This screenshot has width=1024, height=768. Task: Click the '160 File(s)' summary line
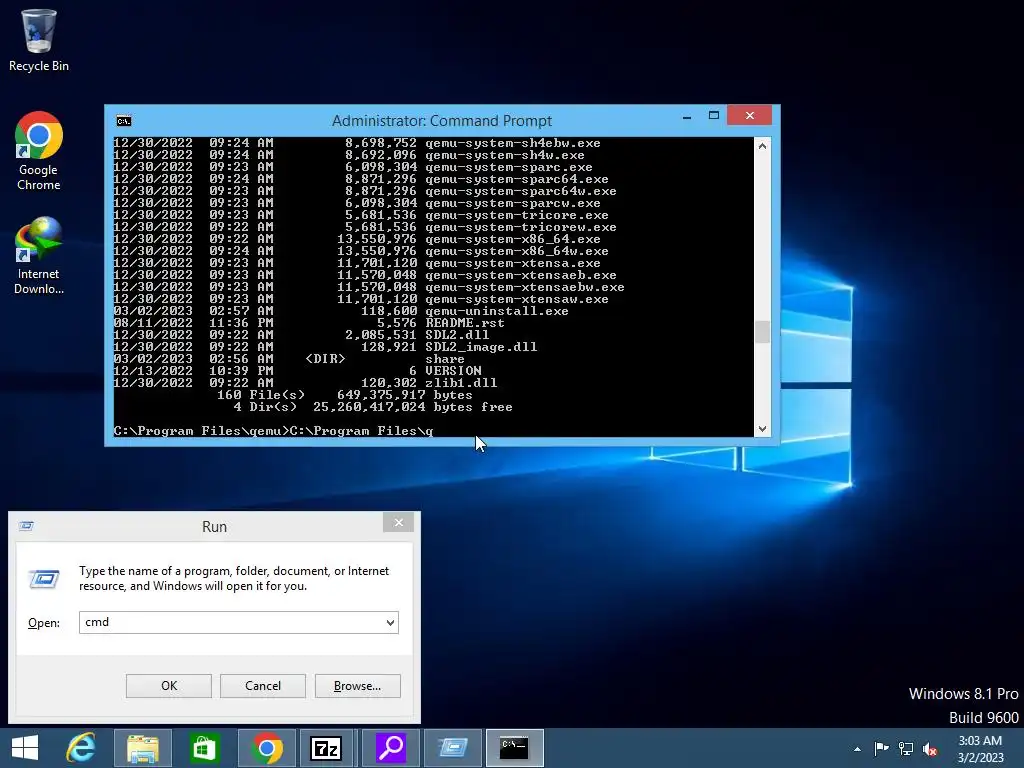[345, 394]
